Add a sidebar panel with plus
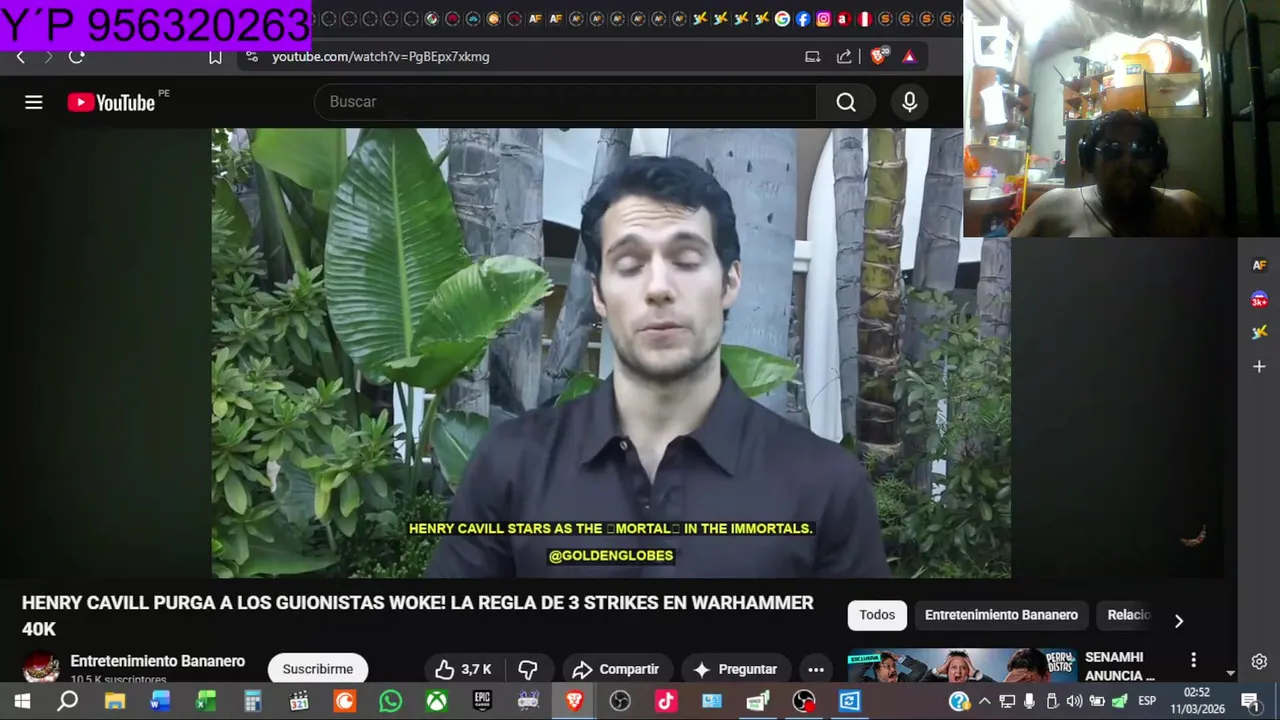The width and height of the screenshot is (1280, 720). pyautogui.click(x=1259, y=367)
